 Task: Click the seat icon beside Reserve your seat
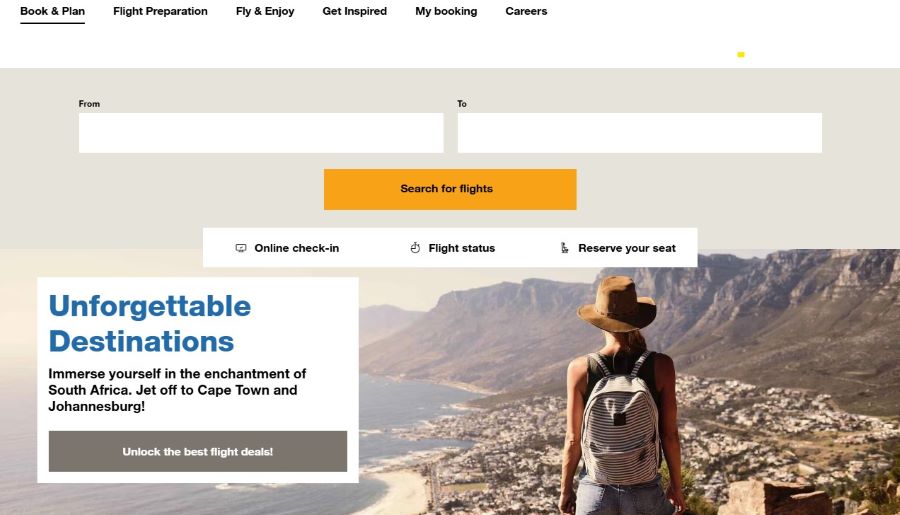coord(565,248)
